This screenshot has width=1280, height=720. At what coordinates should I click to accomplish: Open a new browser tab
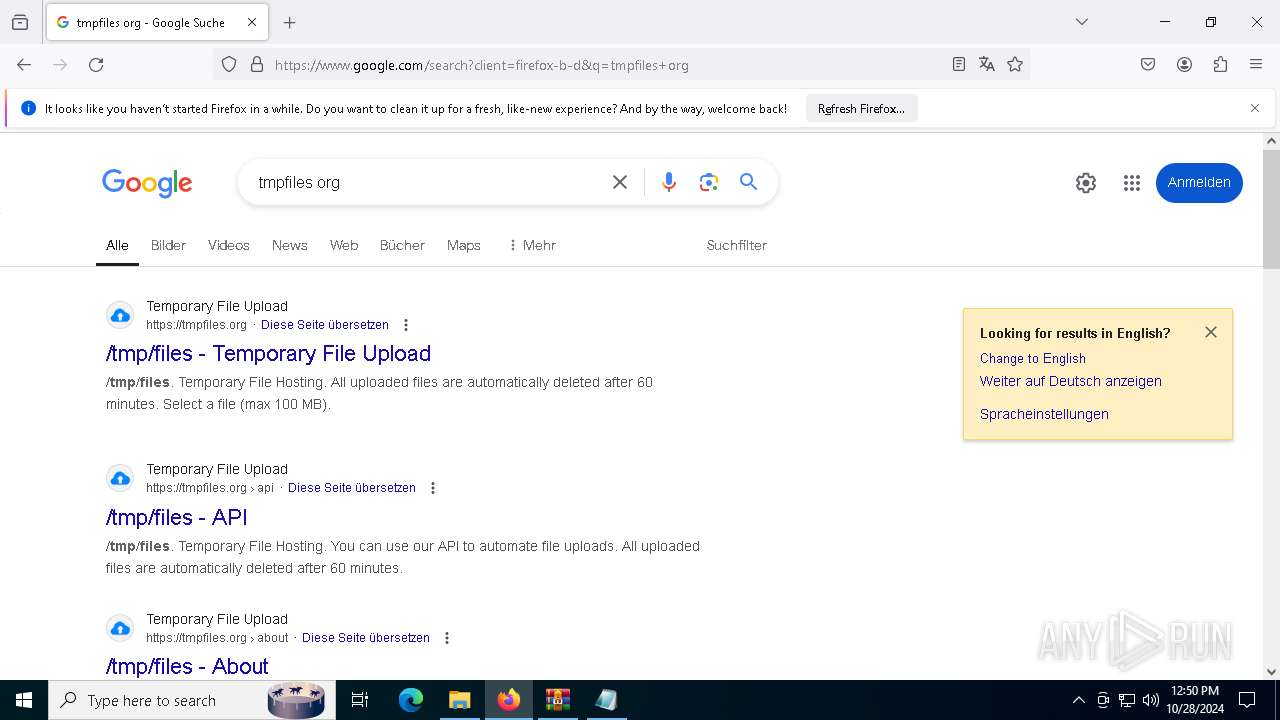(290, 22)
